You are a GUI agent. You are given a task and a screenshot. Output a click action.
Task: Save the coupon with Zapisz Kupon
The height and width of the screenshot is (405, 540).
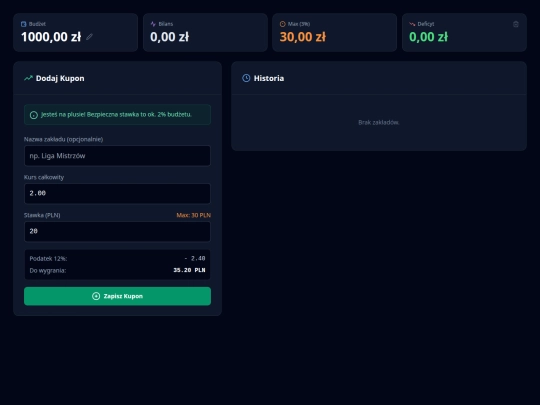pyautogui.click(x=117, y=296)
